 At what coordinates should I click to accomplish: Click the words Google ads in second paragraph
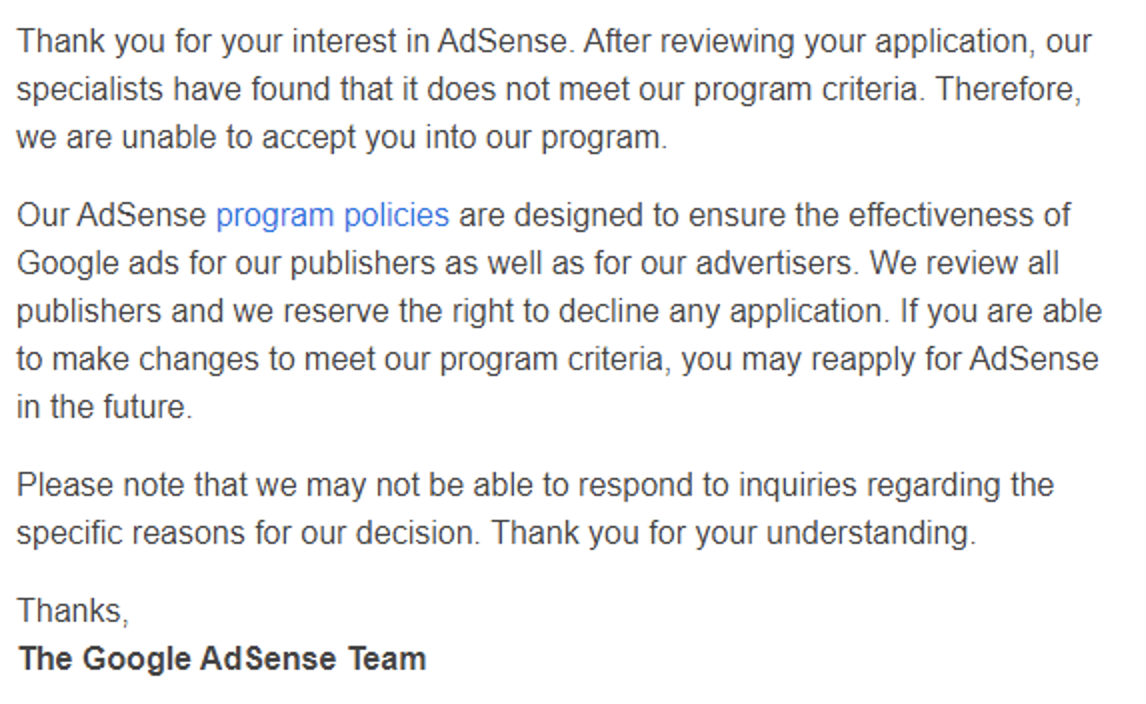[x=98, y=263]
